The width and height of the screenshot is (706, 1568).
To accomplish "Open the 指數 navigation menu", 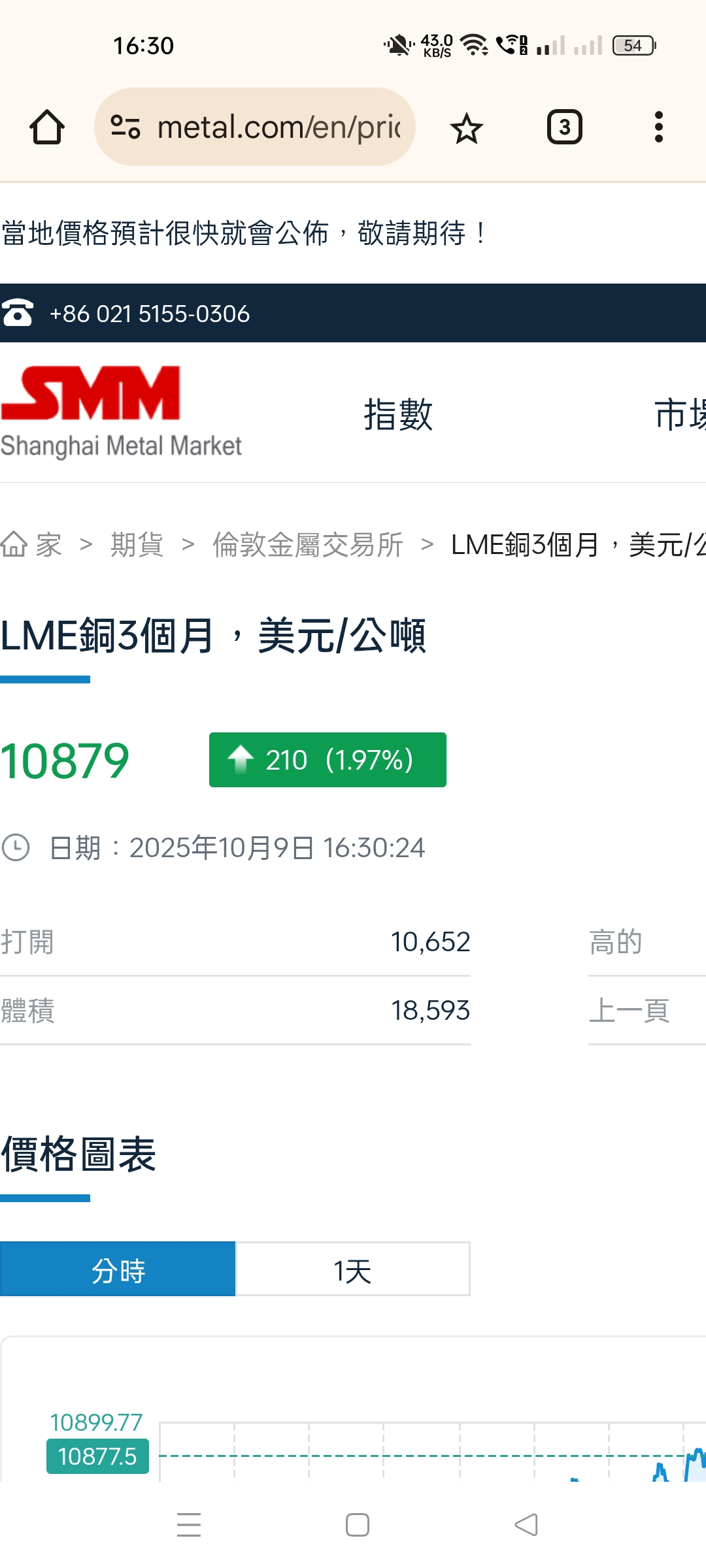I will click(x=398, y=414).
